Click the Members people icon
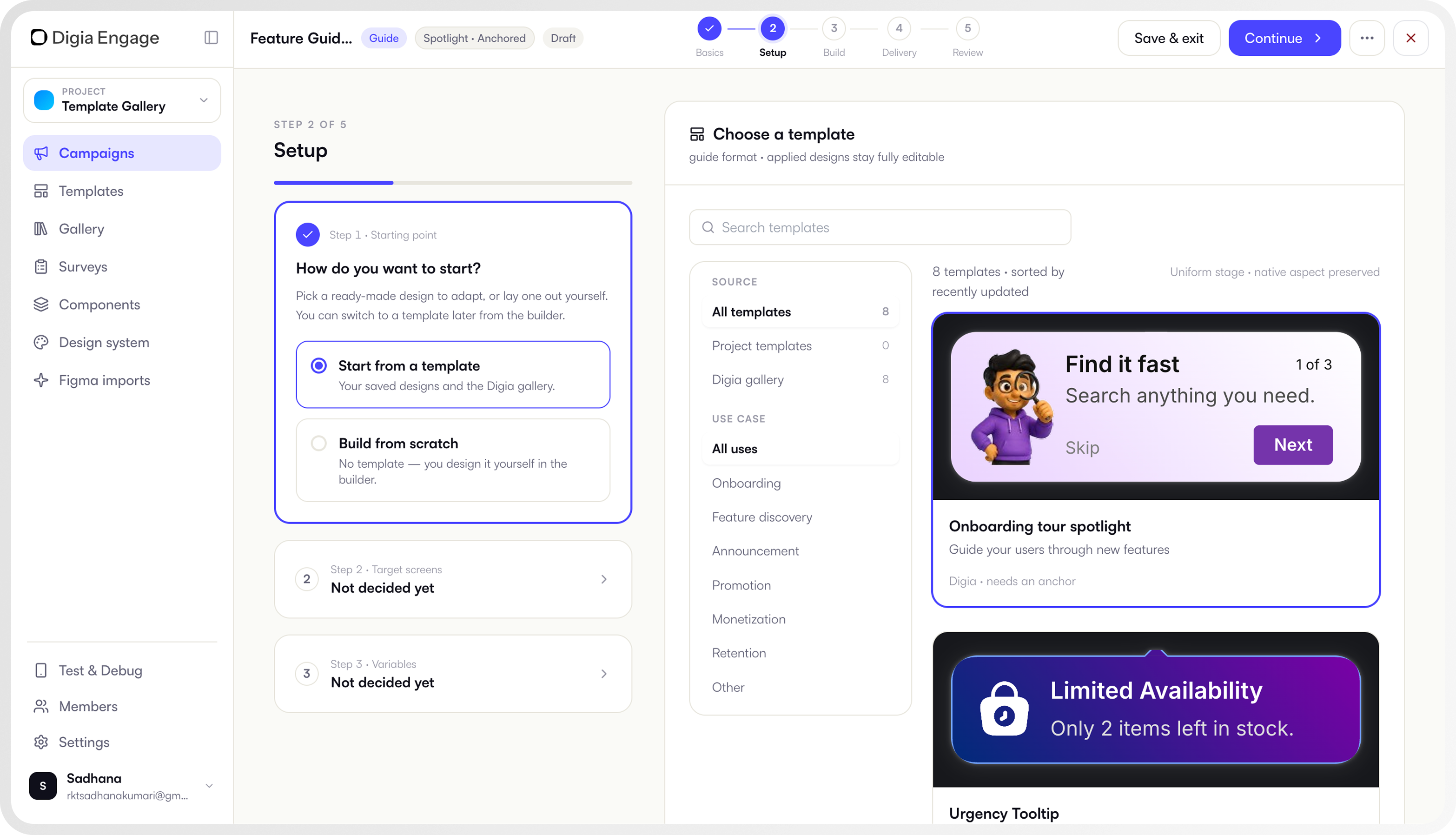 41,707
